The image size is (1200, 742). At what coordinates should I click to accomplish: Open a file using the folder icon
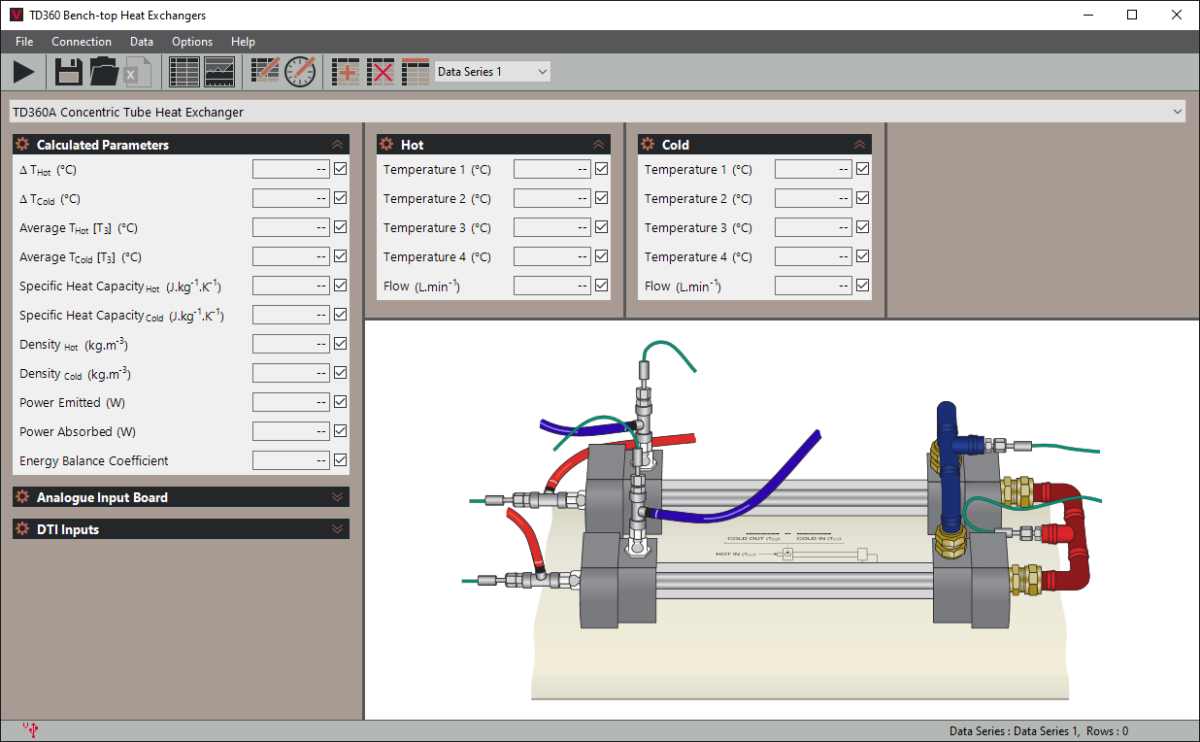click(104, 71)
